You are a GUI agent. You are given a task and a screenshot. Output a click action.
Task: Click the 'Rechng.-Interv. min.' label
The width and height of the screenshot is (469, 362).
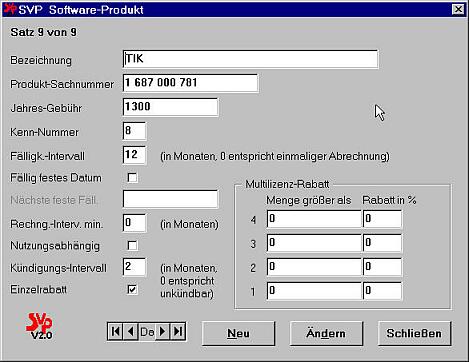click(x=57, y=224)
